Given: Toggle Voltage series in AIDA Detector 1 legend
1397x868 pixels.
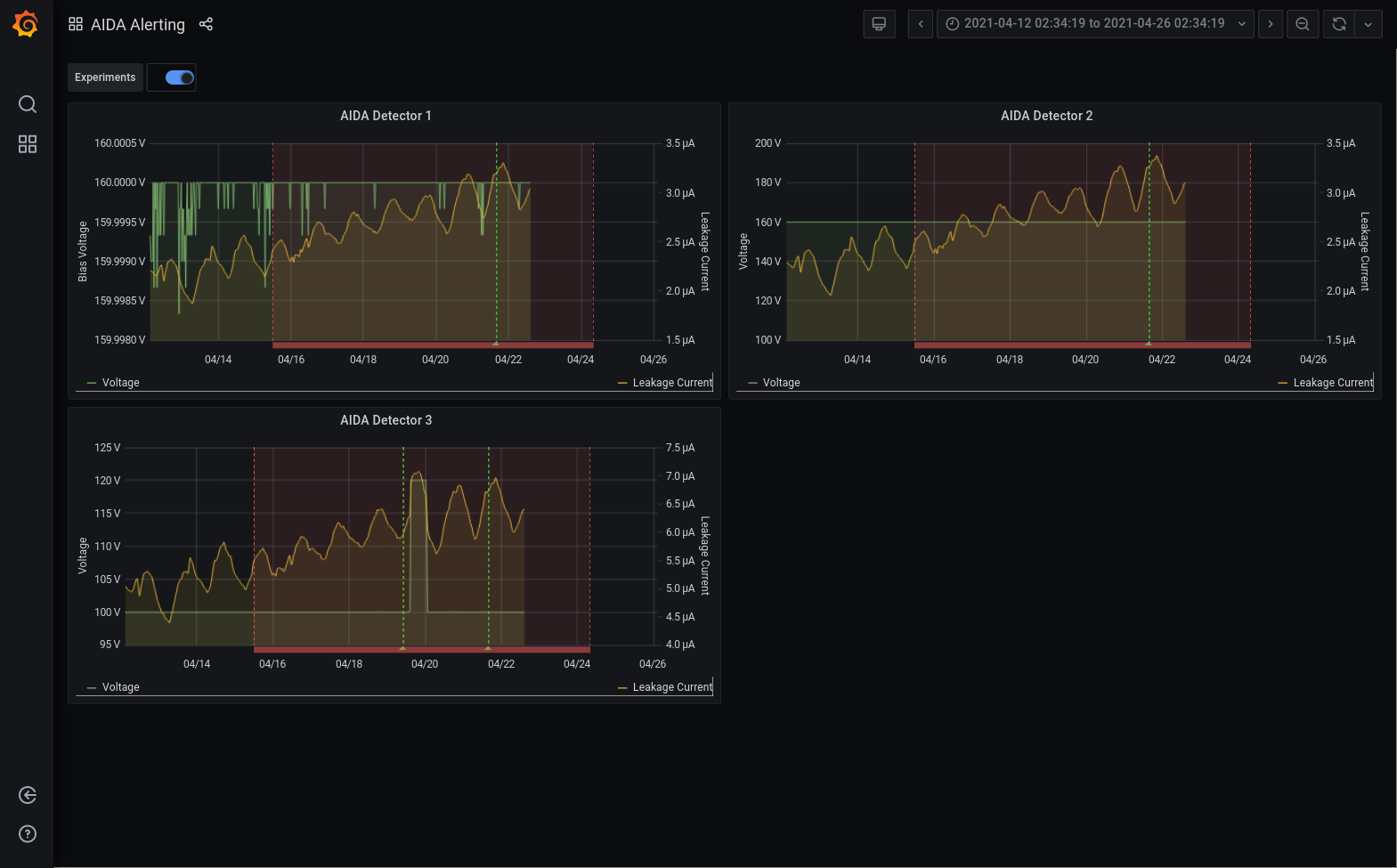Looking at the screenshot, I should 120,383.
